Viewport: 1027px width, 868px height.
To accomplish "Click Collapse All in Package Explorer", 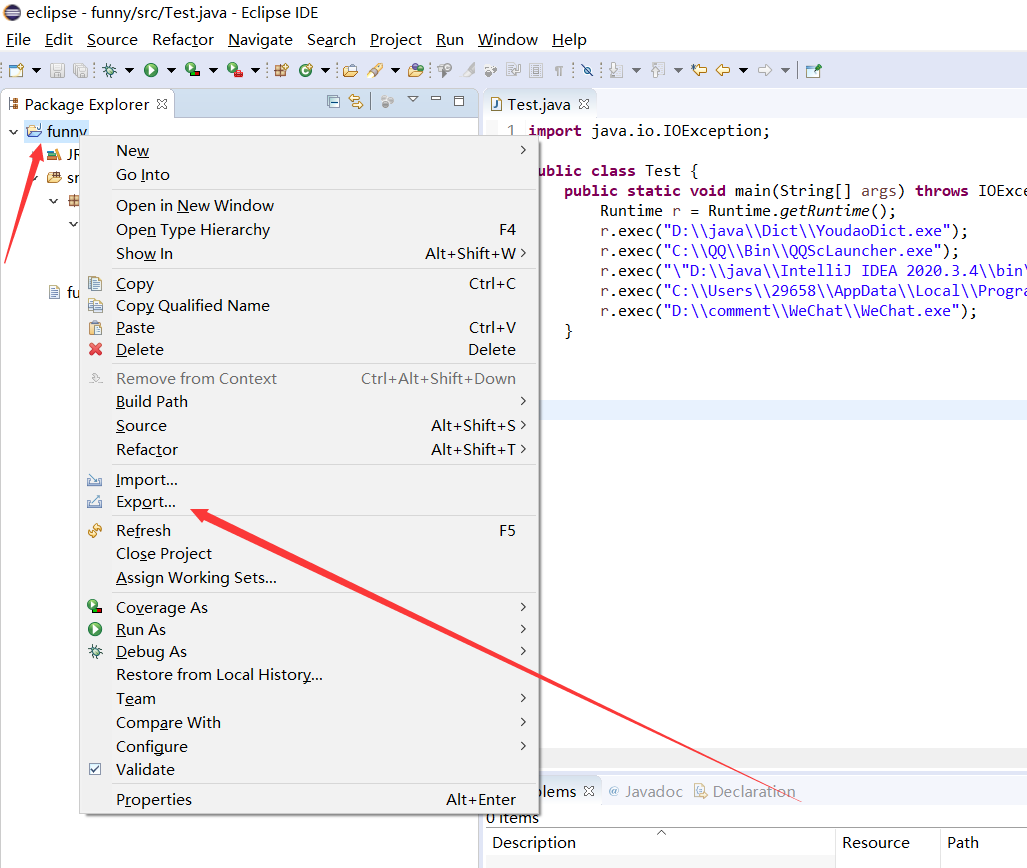I will 333,102.
